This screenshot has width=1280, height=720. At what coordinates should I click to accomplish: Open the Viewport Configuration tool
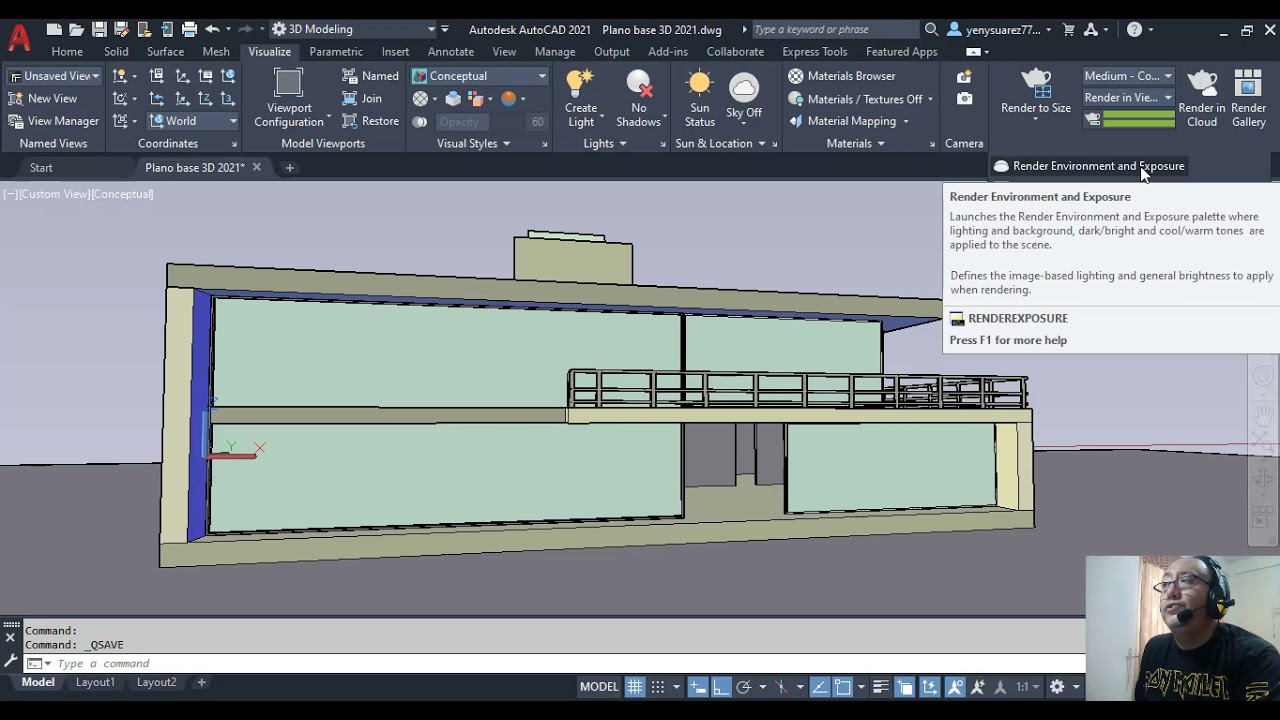288,99
